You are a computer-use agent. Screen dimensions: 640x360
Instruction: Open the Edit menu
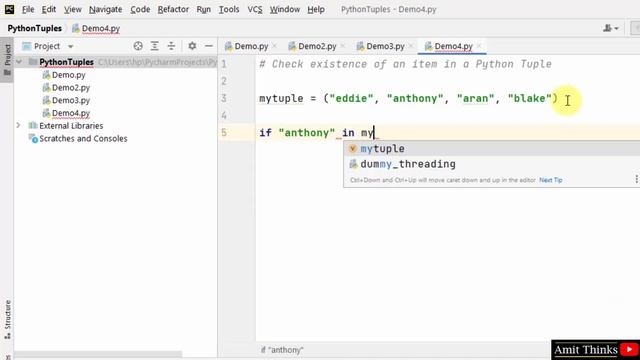pos(49,9)
